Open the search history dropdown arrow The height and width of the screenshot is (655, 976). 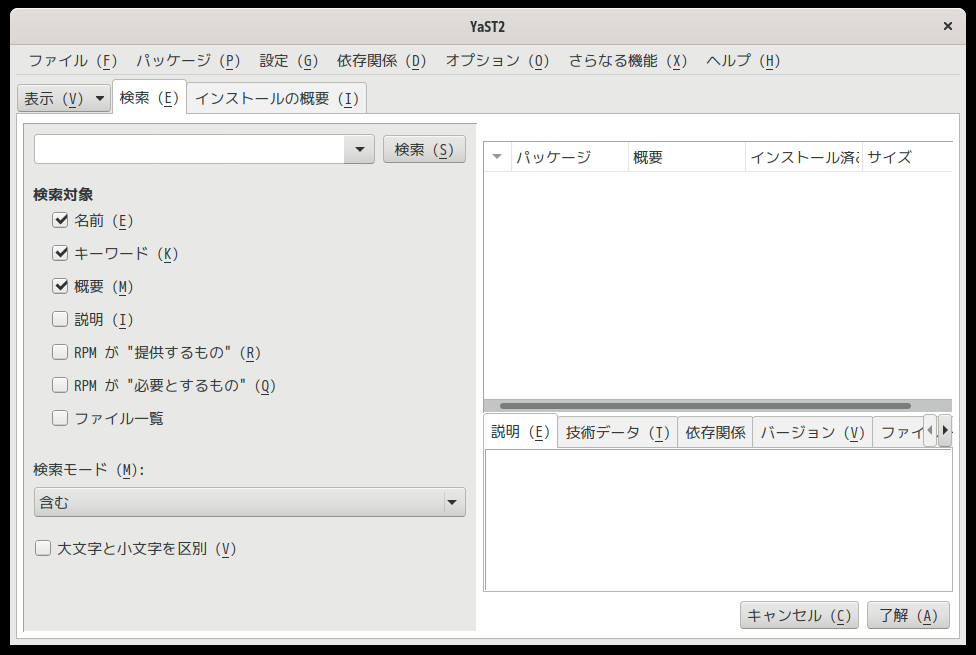359,149
